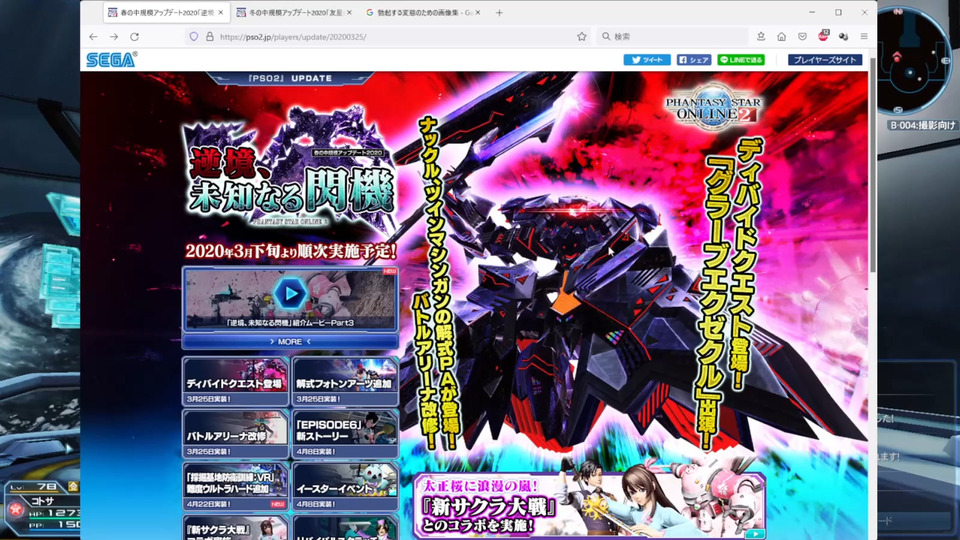
Task: Click the 検索 search box
Action: 672,37
